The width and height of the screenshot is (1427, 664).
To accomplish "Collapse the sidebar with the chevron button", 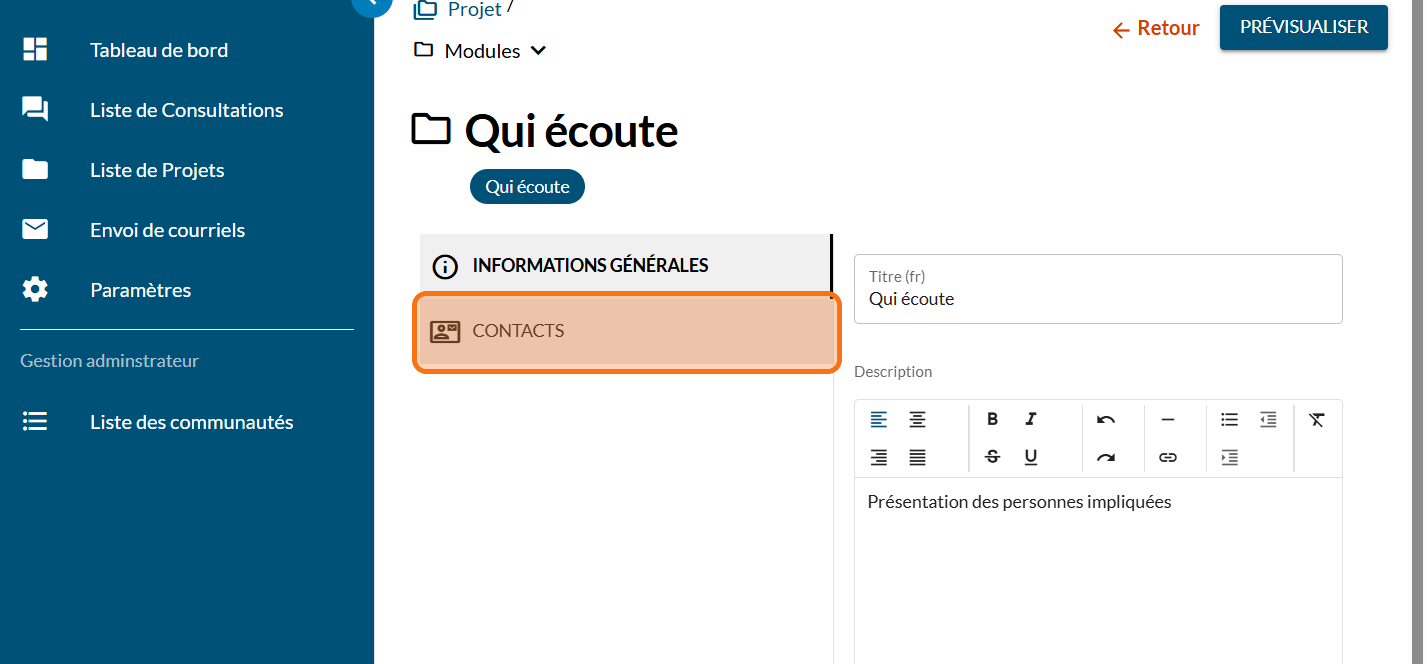I will [x=372, y=3].
